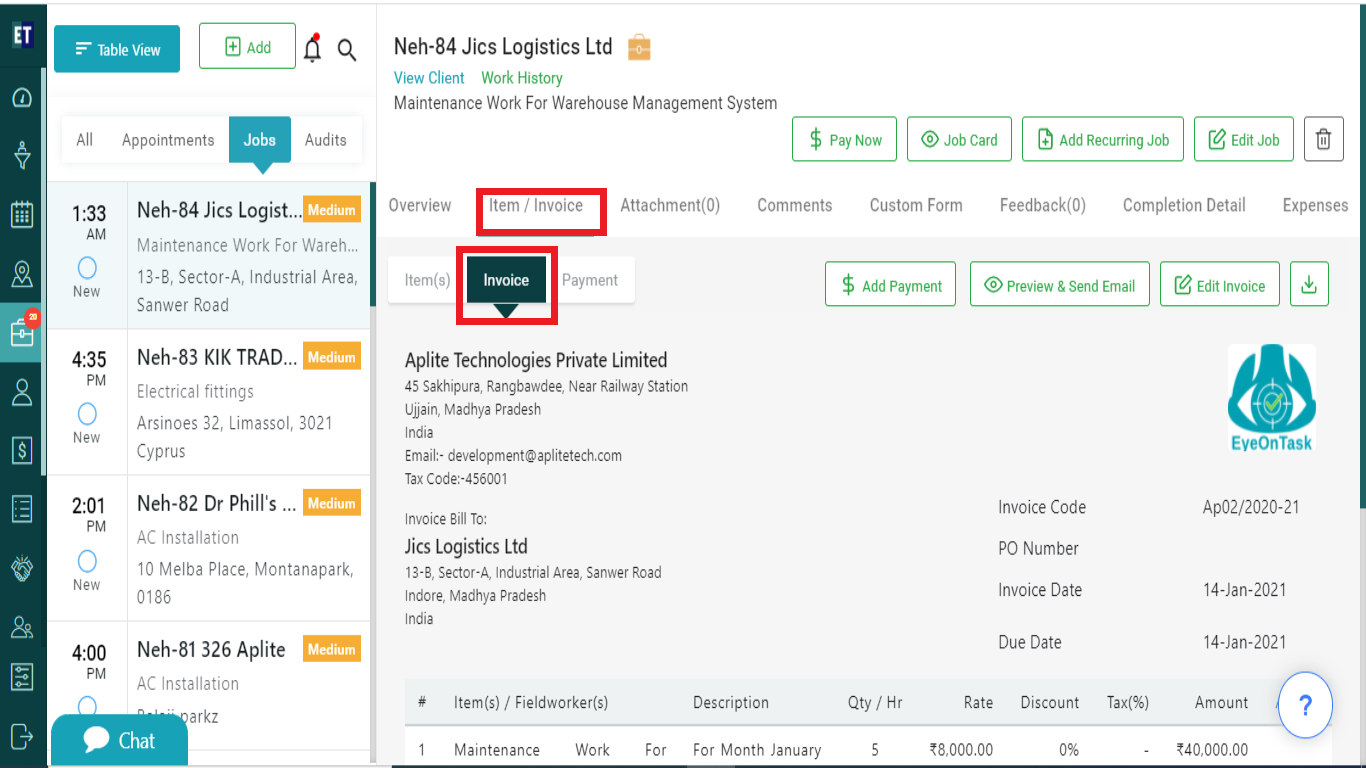Screen dimensions: 1366x768
Task: Select the Appointments tab
Action: [x=168, y=140]
